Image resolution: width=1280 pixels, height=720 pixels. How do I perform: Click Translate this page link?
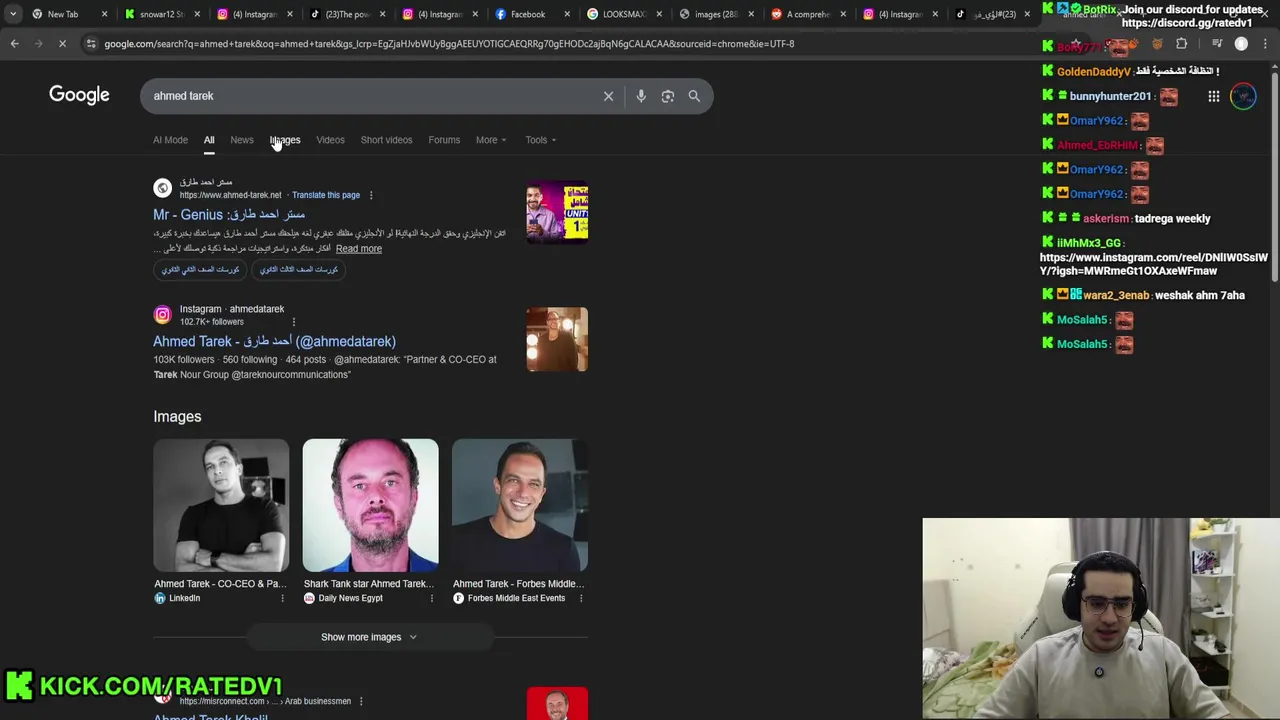point(326,195)
